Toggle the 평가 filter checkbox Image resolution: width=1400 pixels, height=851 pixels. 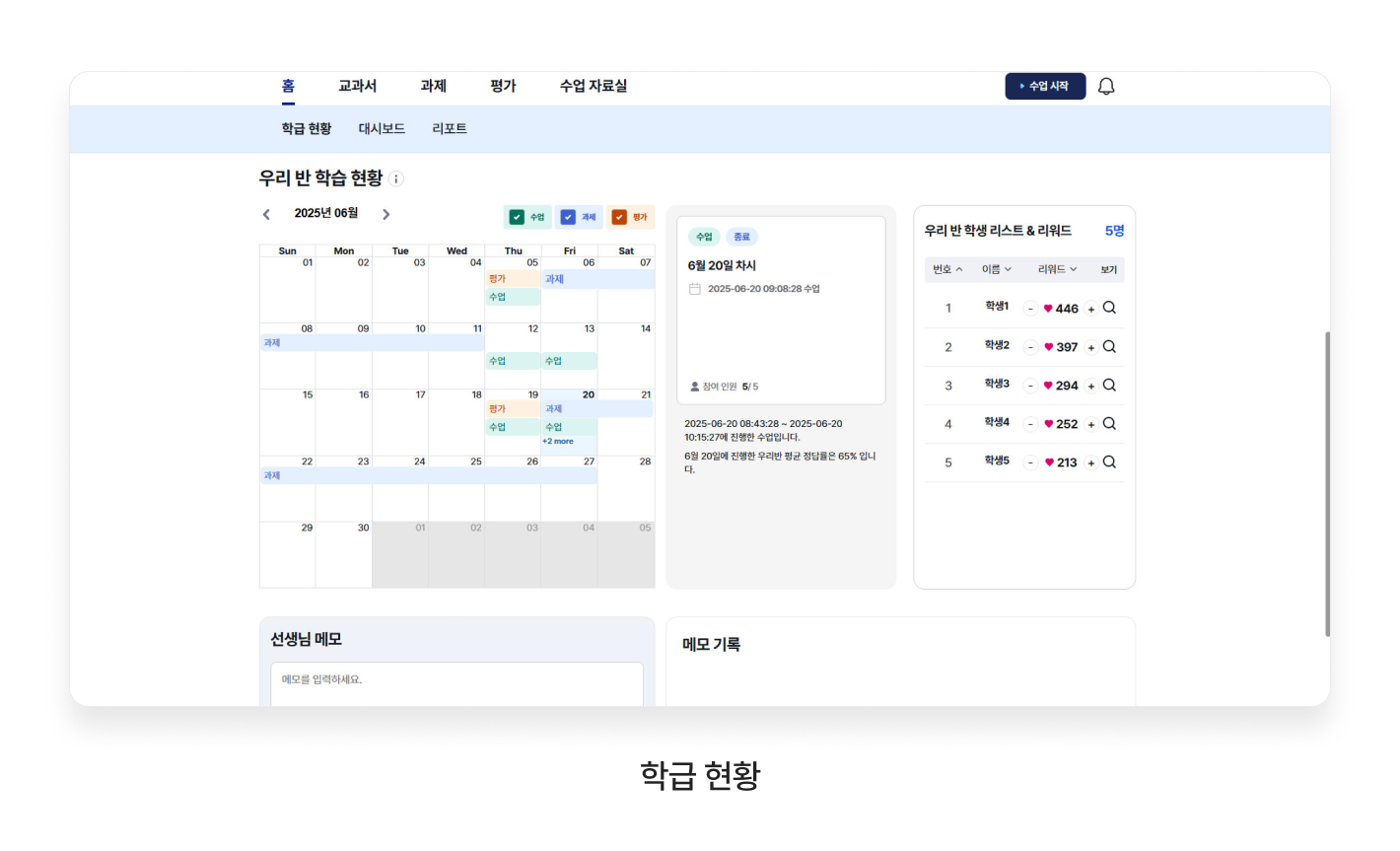pyautogui.click(x=619, y=217)
